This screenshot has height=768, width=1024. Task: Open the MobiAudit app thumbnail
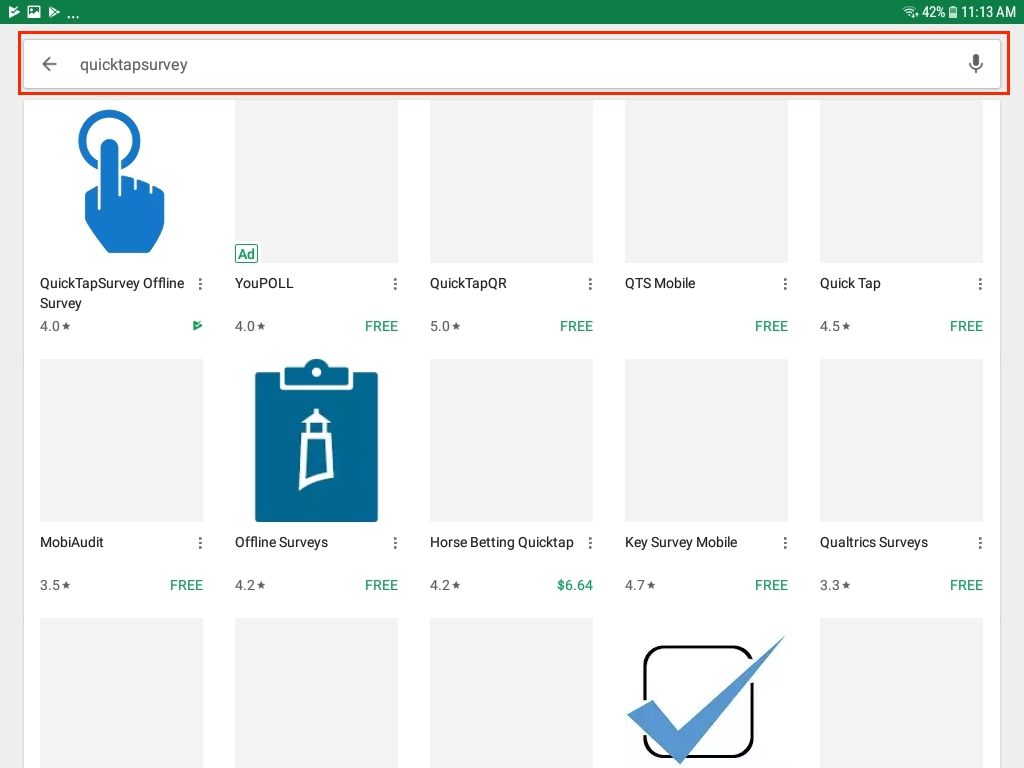121,440
